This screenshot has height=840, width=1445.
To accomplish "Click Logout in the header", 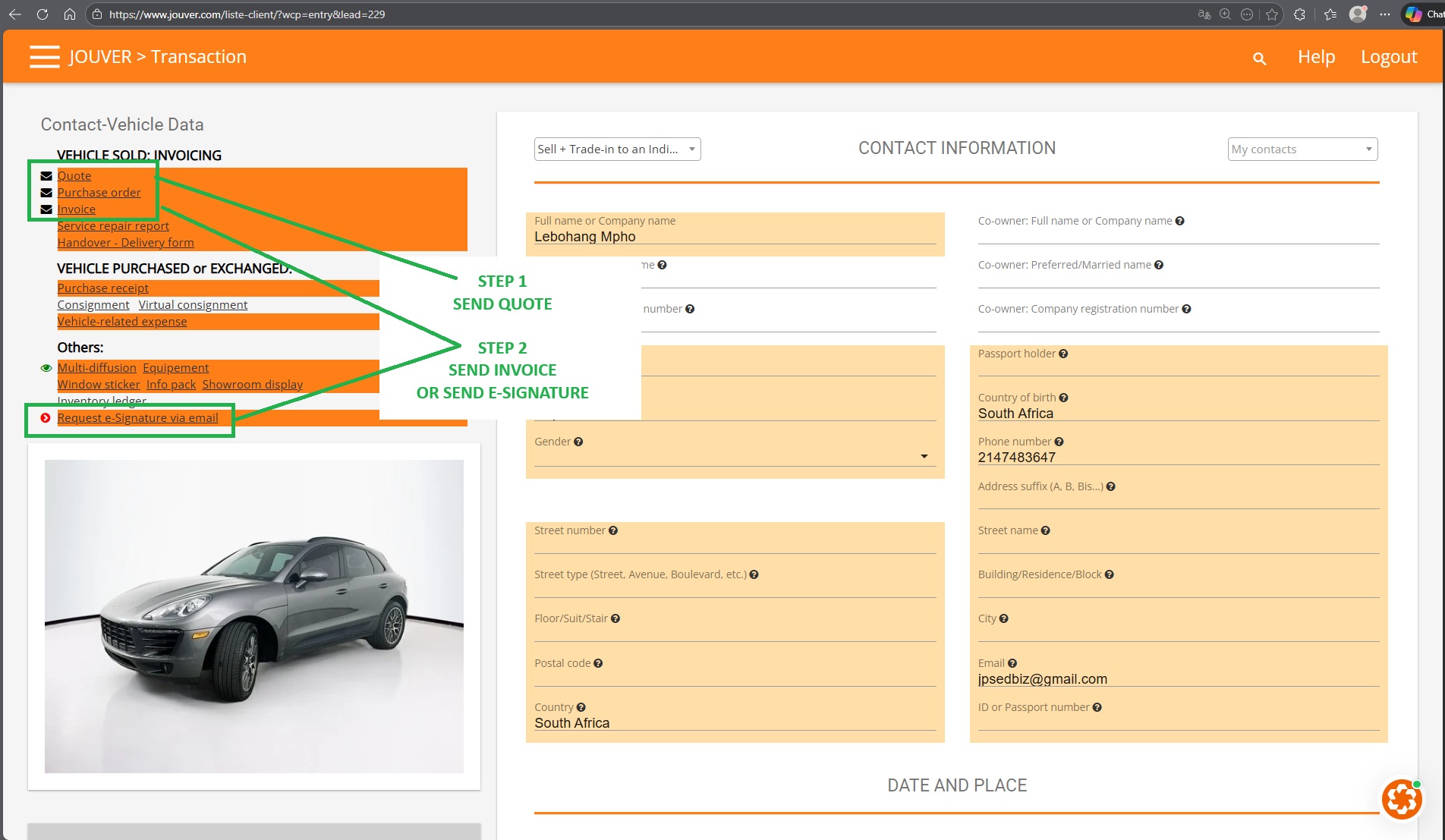I will coord(1388,57).
